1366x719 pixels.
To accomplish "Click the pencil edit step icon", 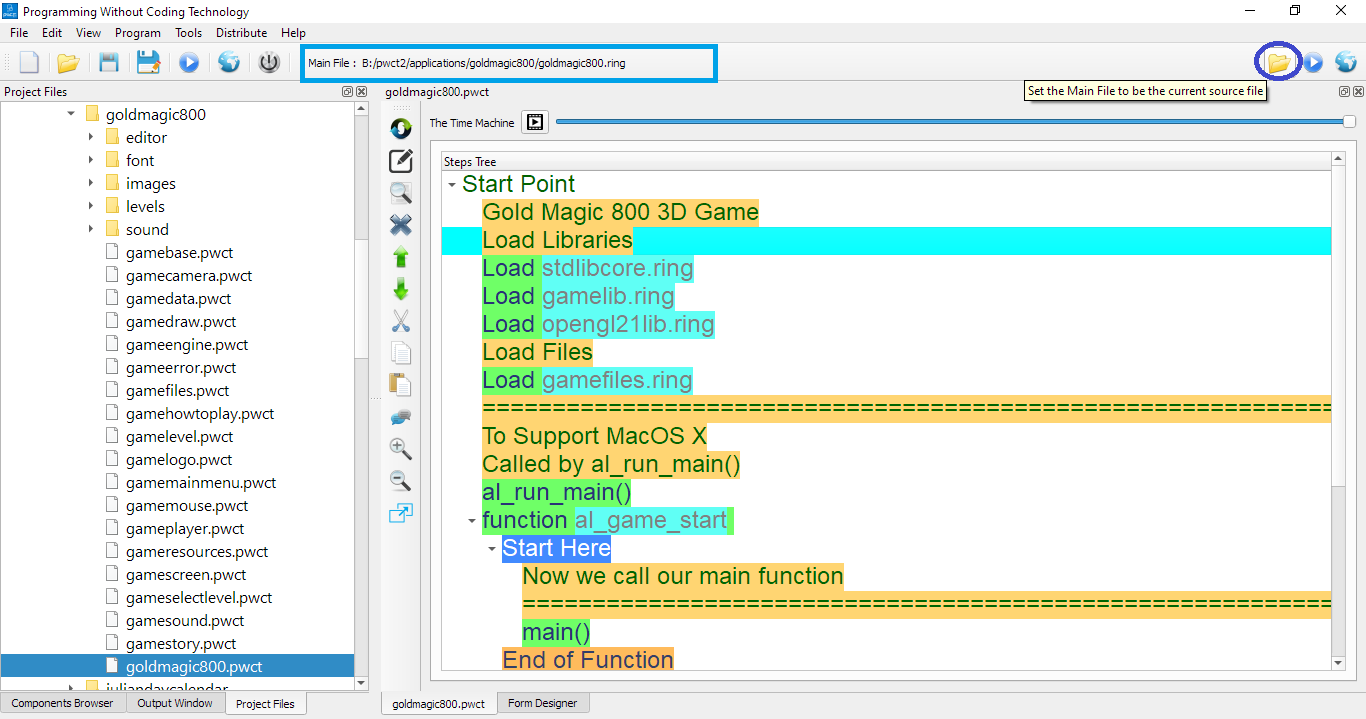I will click(x=401, y=161).
